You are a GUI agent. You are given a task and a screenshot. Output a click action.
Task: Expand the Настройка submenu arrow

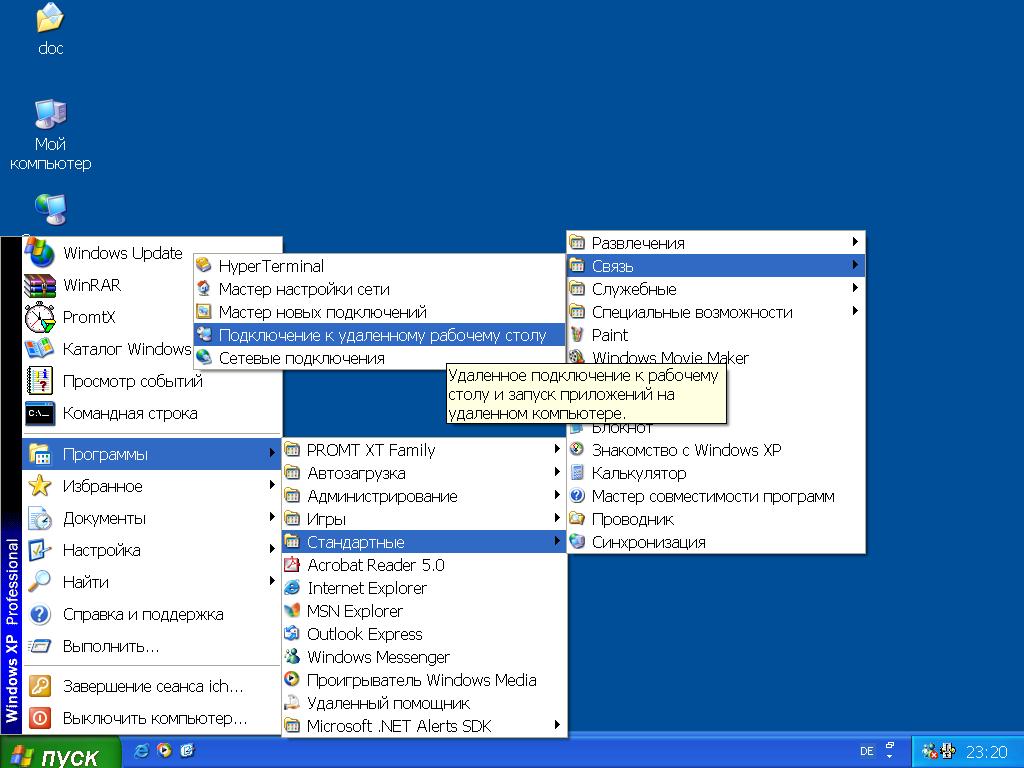pos(272,549)
